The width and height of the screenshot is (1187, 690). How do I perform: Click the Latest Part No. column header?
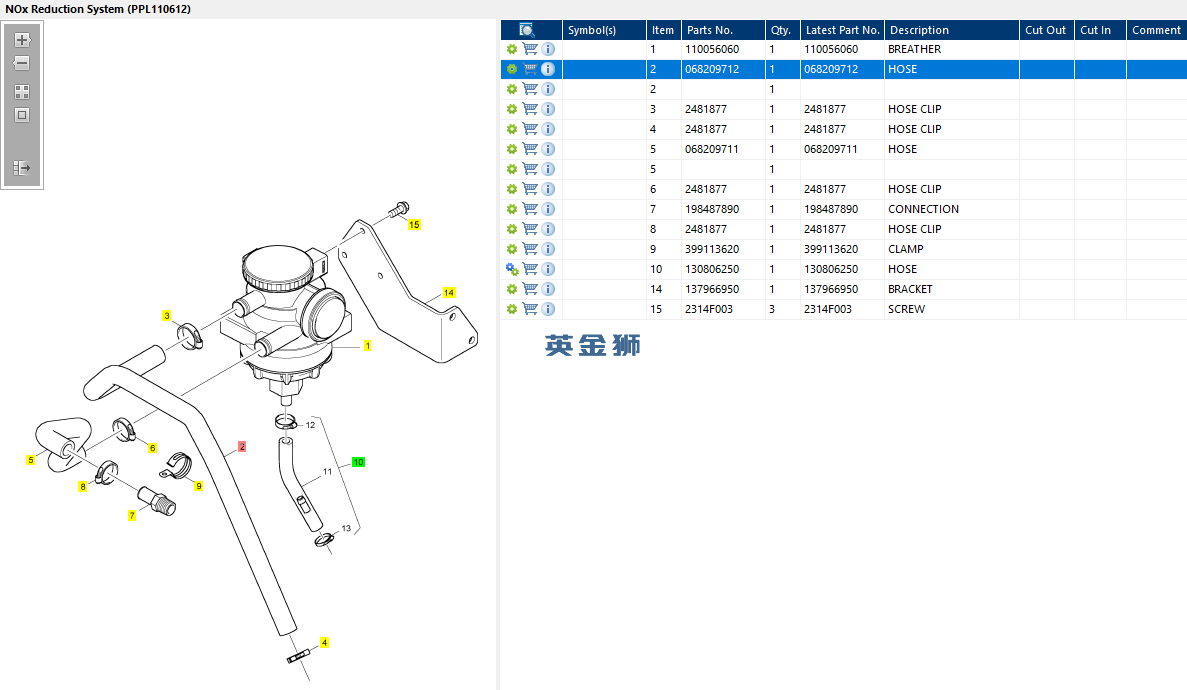842,30
